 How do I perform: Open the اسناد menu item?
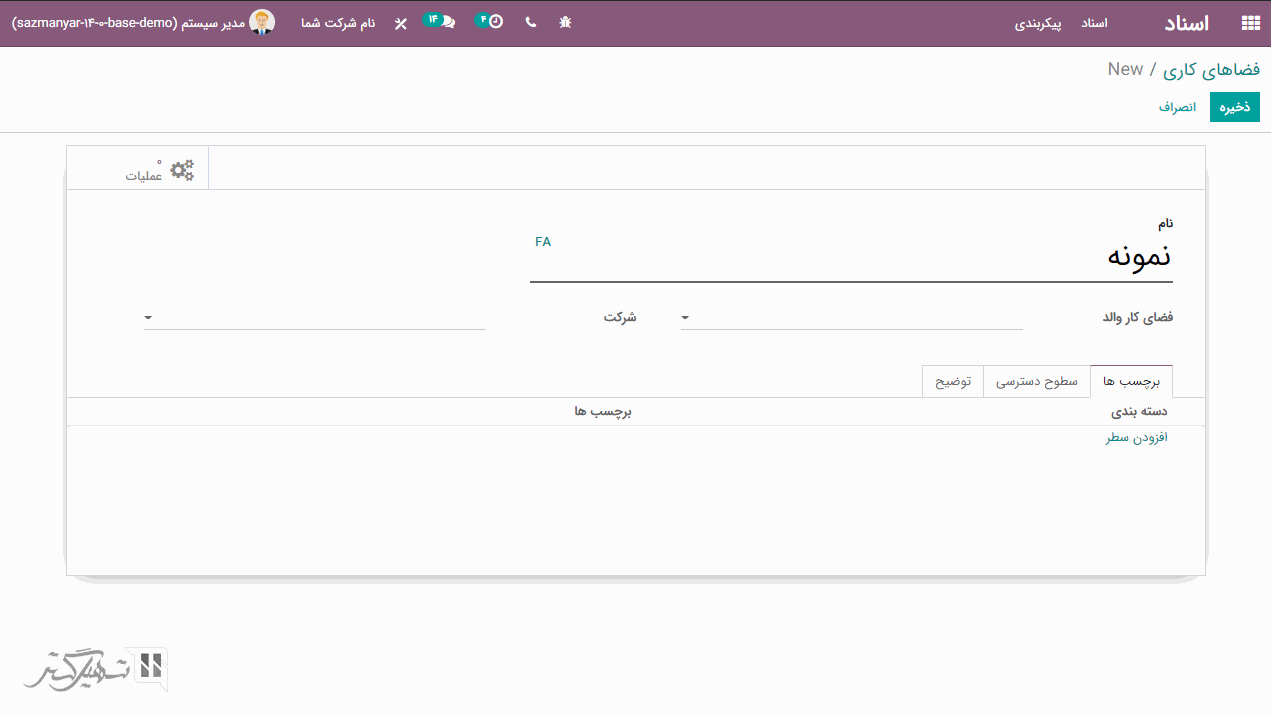(1094, 23)
